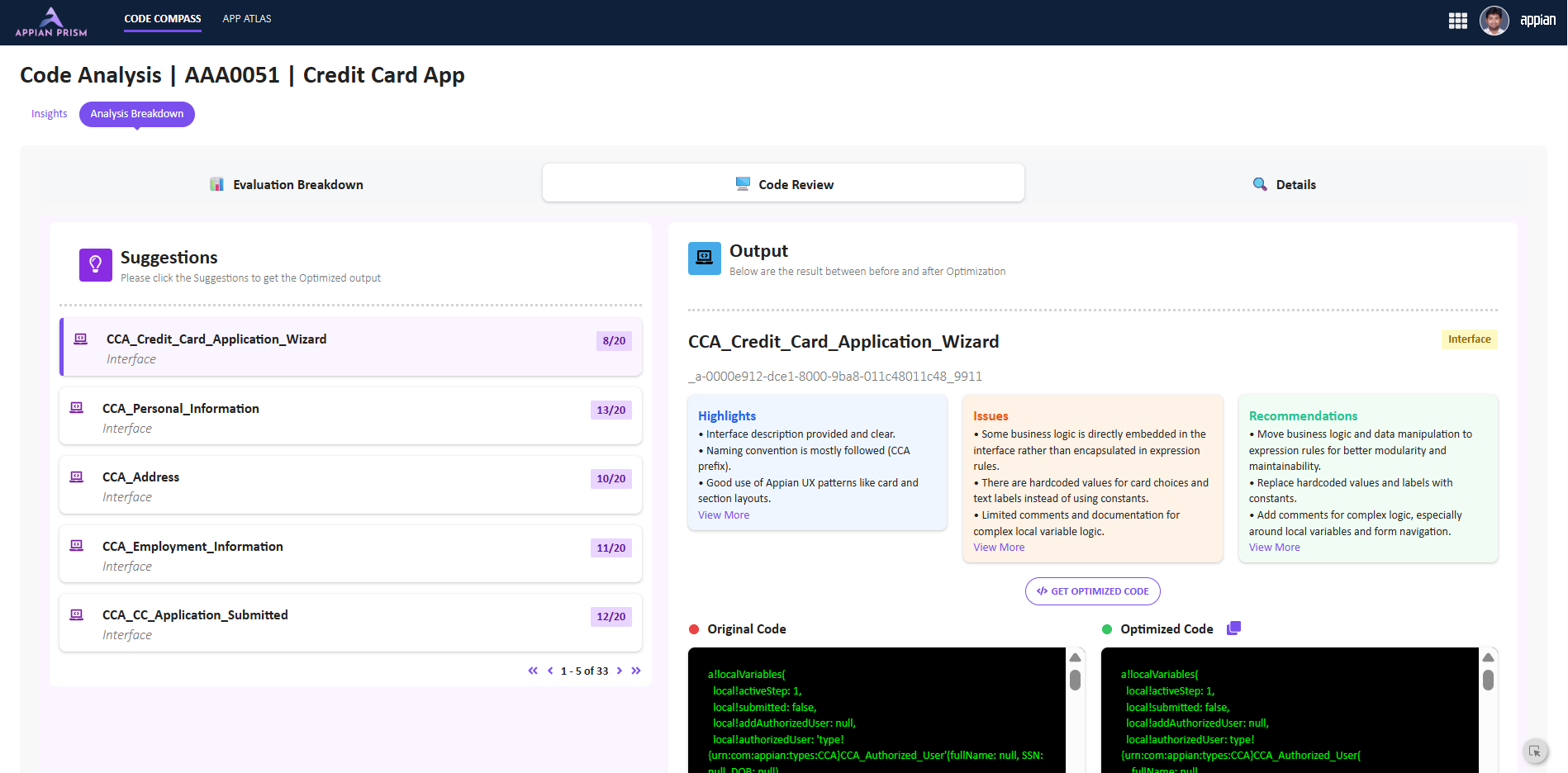This screenshot has height=773, width=1568.
Task: Expand Recommendations with View More
Action: click(1274, 548)
